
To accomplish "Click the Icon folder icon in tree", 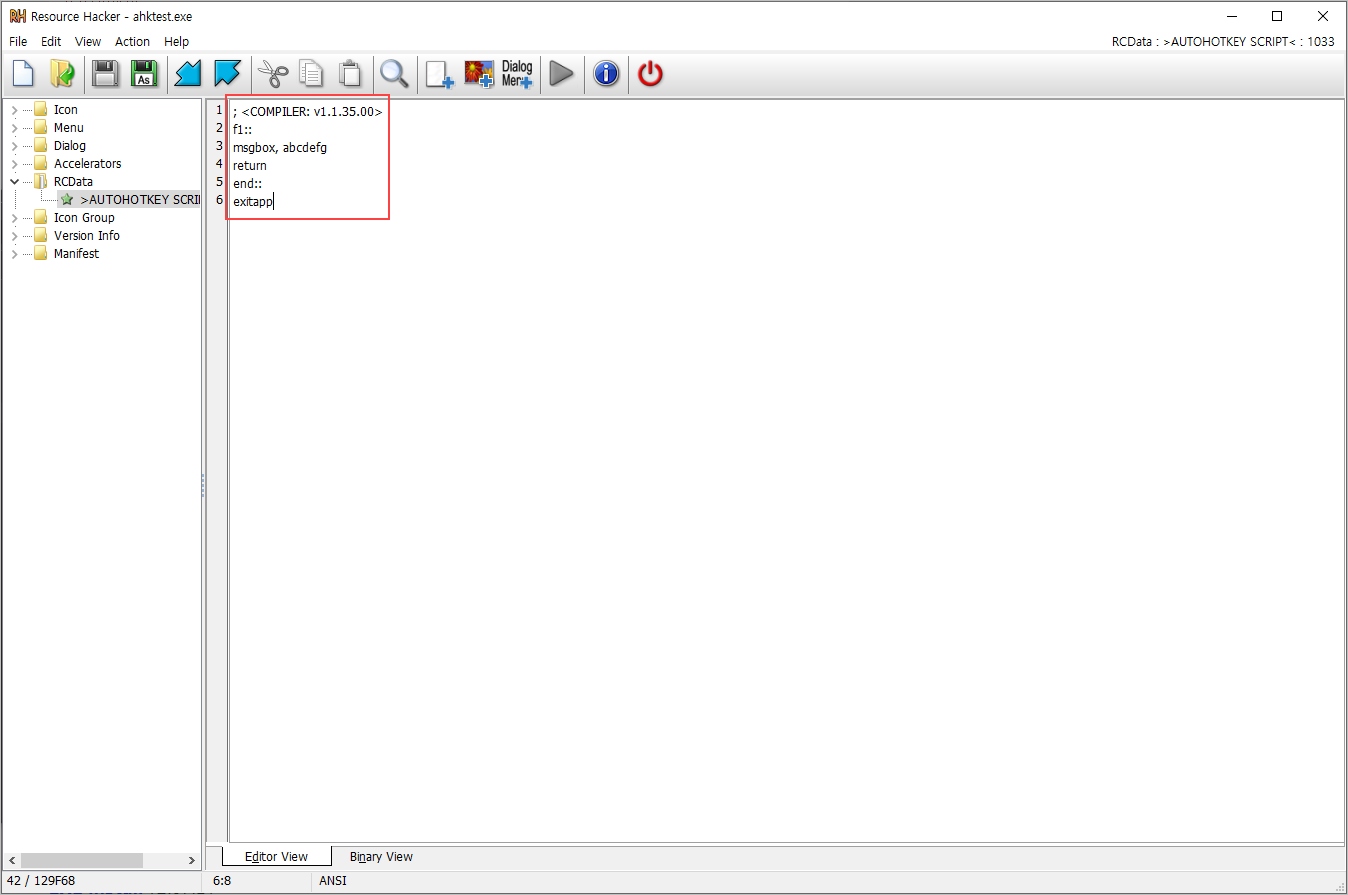I will [41, 110].
